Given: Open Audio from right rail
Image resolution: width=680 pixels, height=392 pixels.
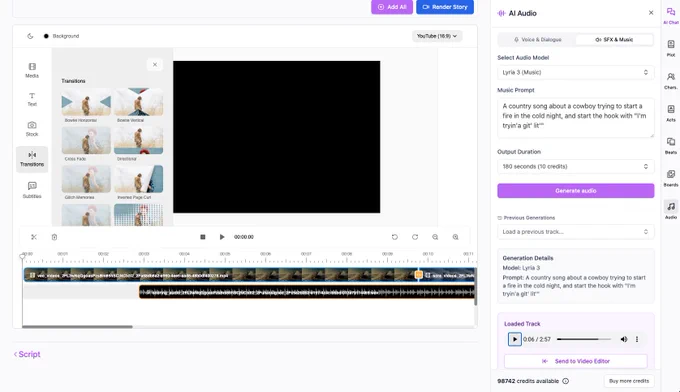Looking at the screenshot, I should [671, 210].
